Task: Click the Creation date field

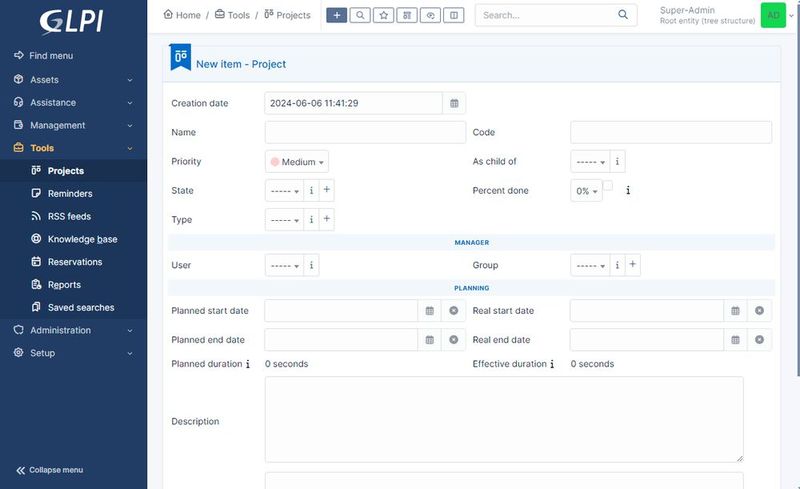Action: (x=353, y=103)
